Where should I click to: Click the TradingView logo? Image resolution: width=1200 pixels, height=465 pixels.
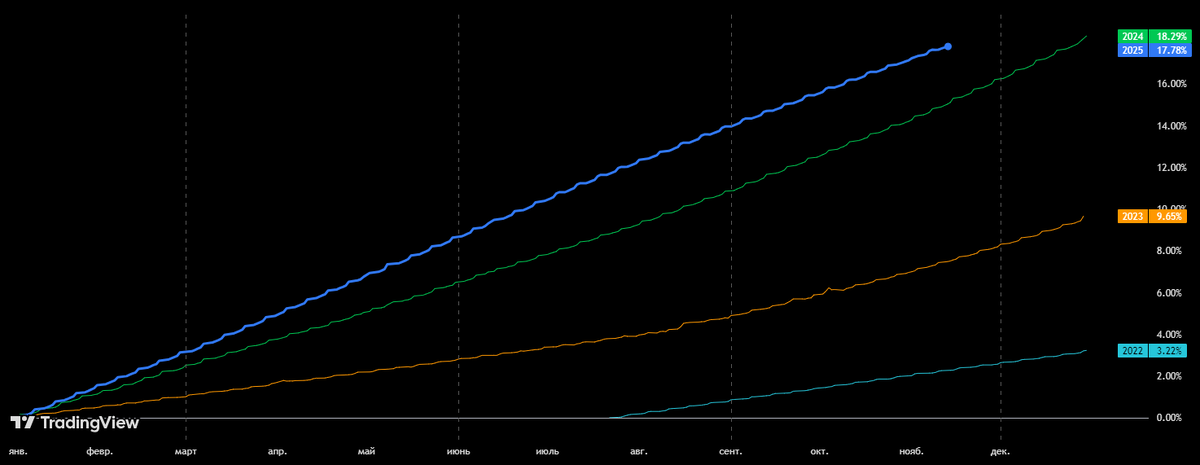(x=74, y=423)
